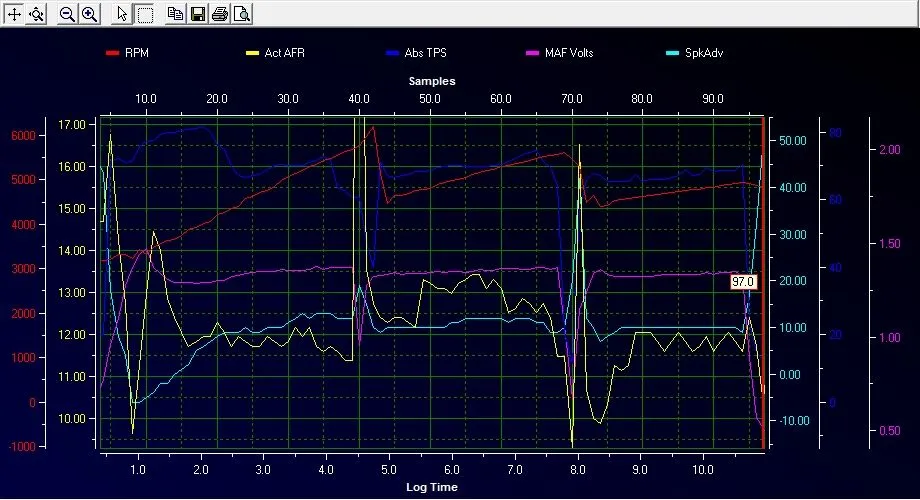Open print preview from the toolbar

pos(241,14)
